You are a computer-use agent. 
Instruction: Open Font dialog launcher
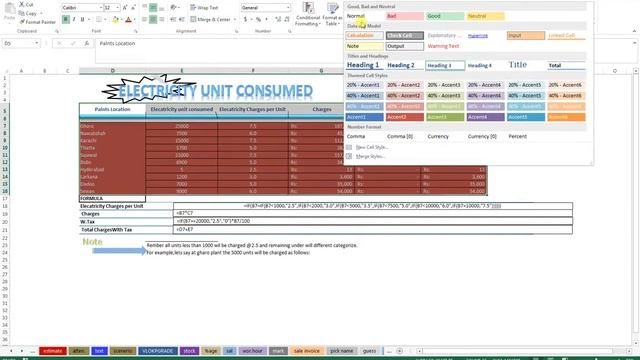coord(136,31)
